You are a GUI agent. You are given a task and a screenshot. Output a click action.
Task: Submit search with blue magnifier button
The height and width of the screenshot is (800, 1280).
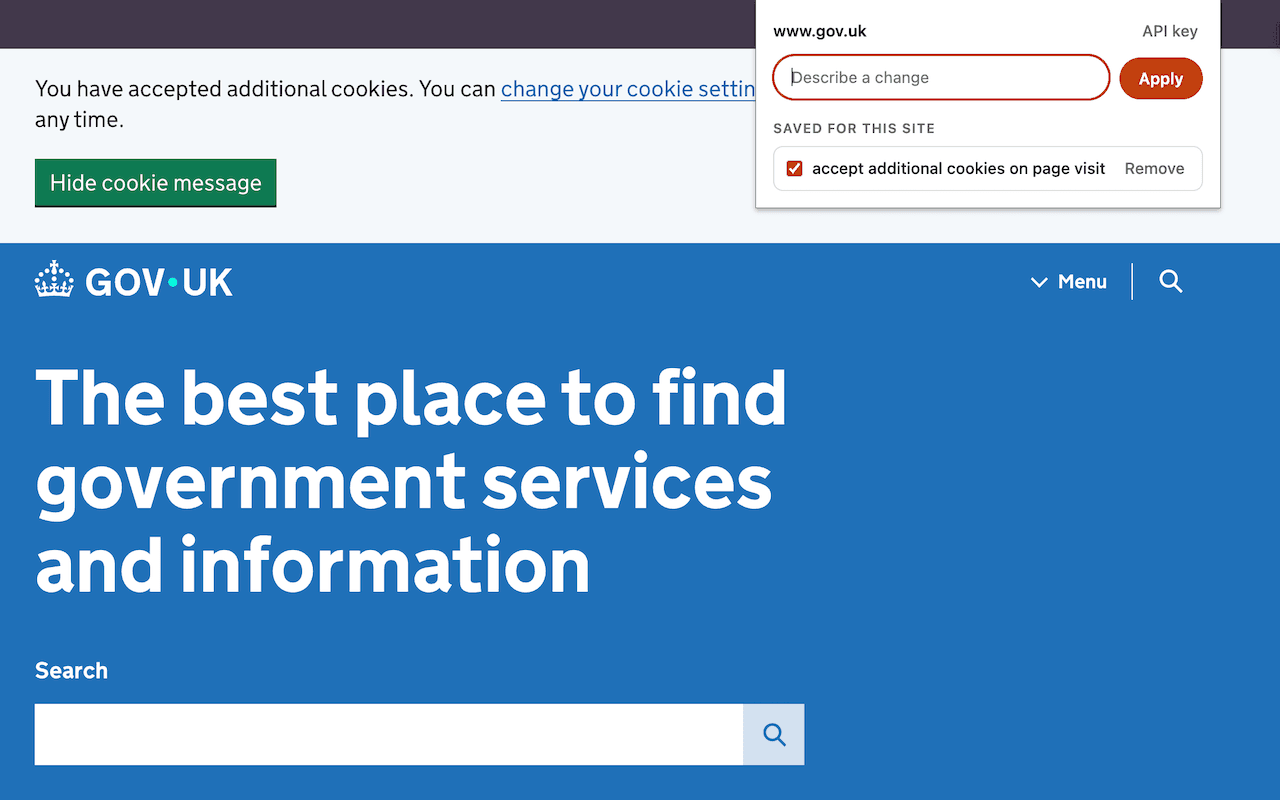click(774, 735)
